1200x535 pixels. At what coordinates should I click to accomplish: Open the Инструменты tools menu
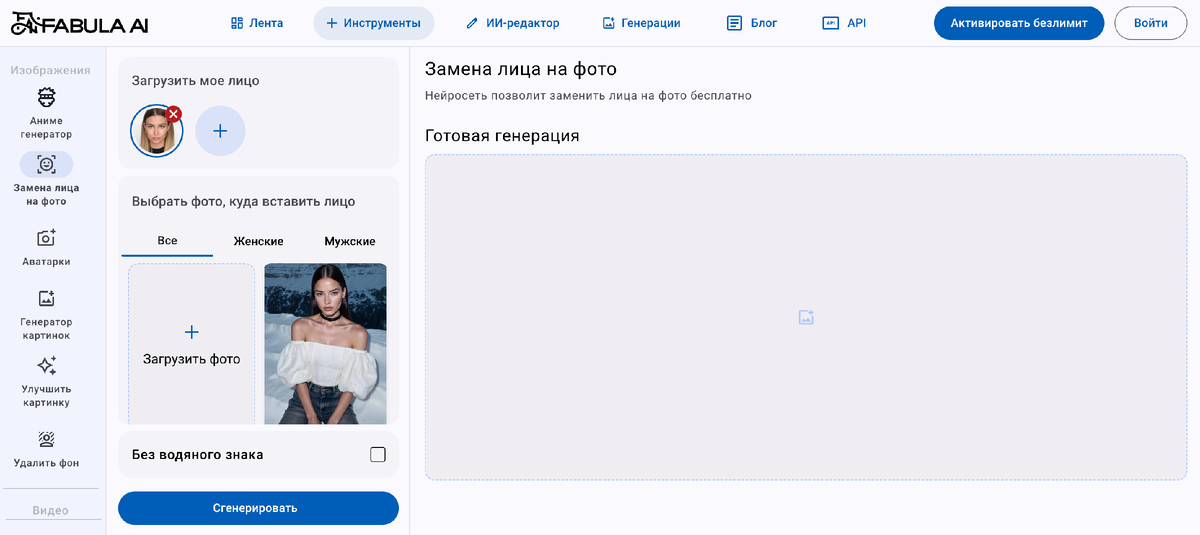coord(374,23)
